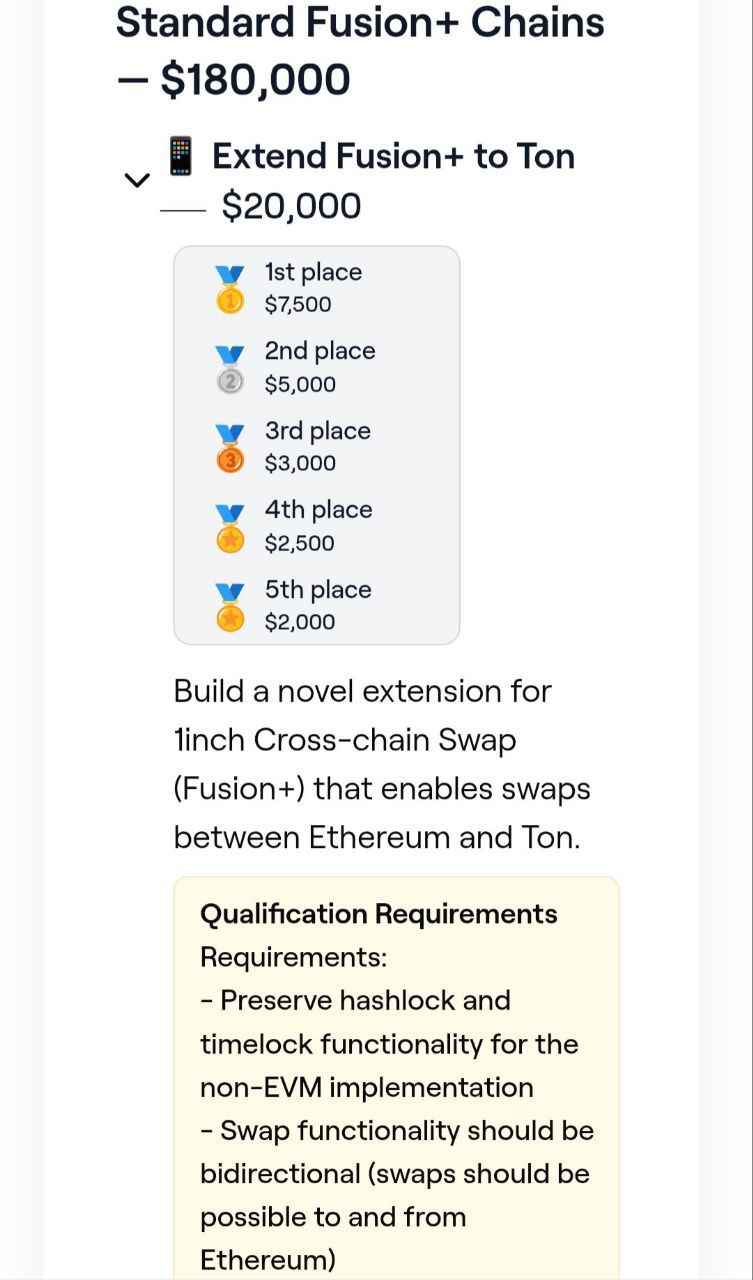Click the 5th place star medal icon
The height and width of the screenshot is (1280, 753).
click(230, 606)
